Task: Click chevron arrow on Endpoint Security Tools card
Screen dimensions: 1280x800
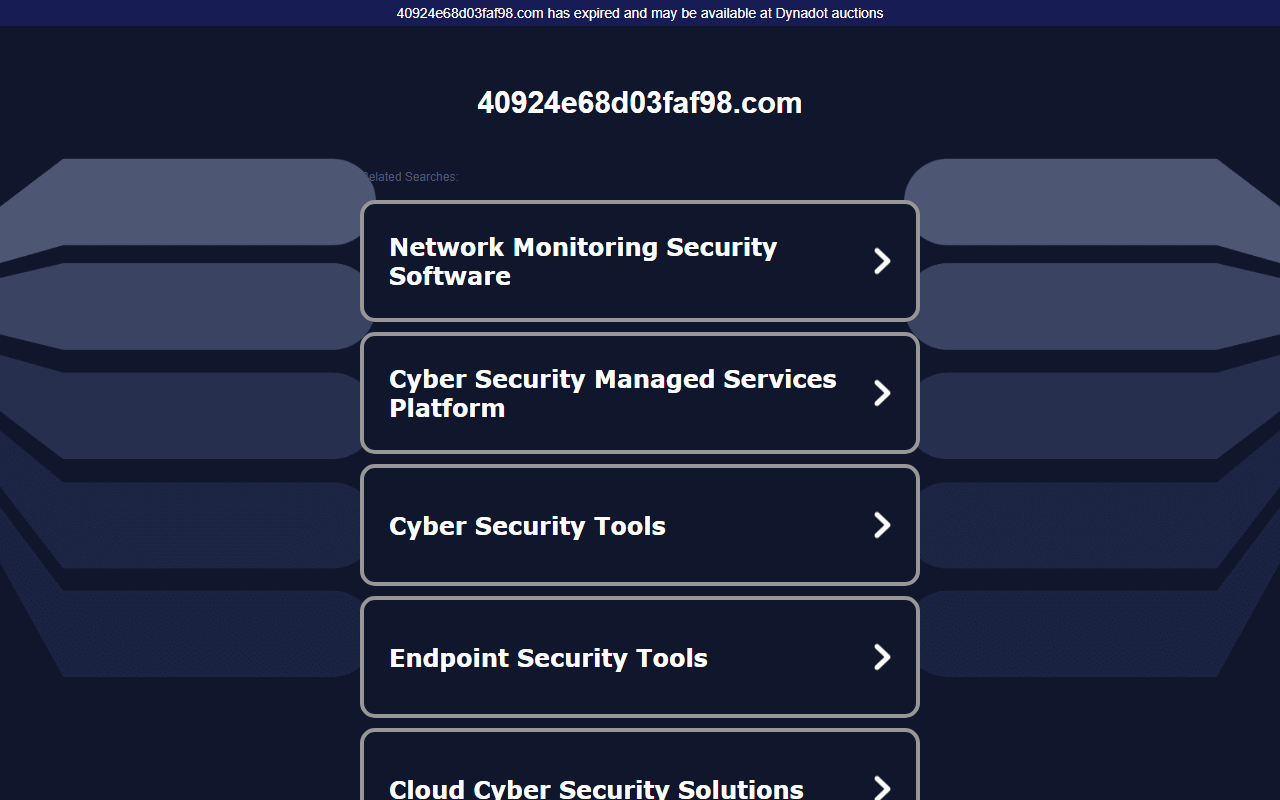Action: [882, 657]
